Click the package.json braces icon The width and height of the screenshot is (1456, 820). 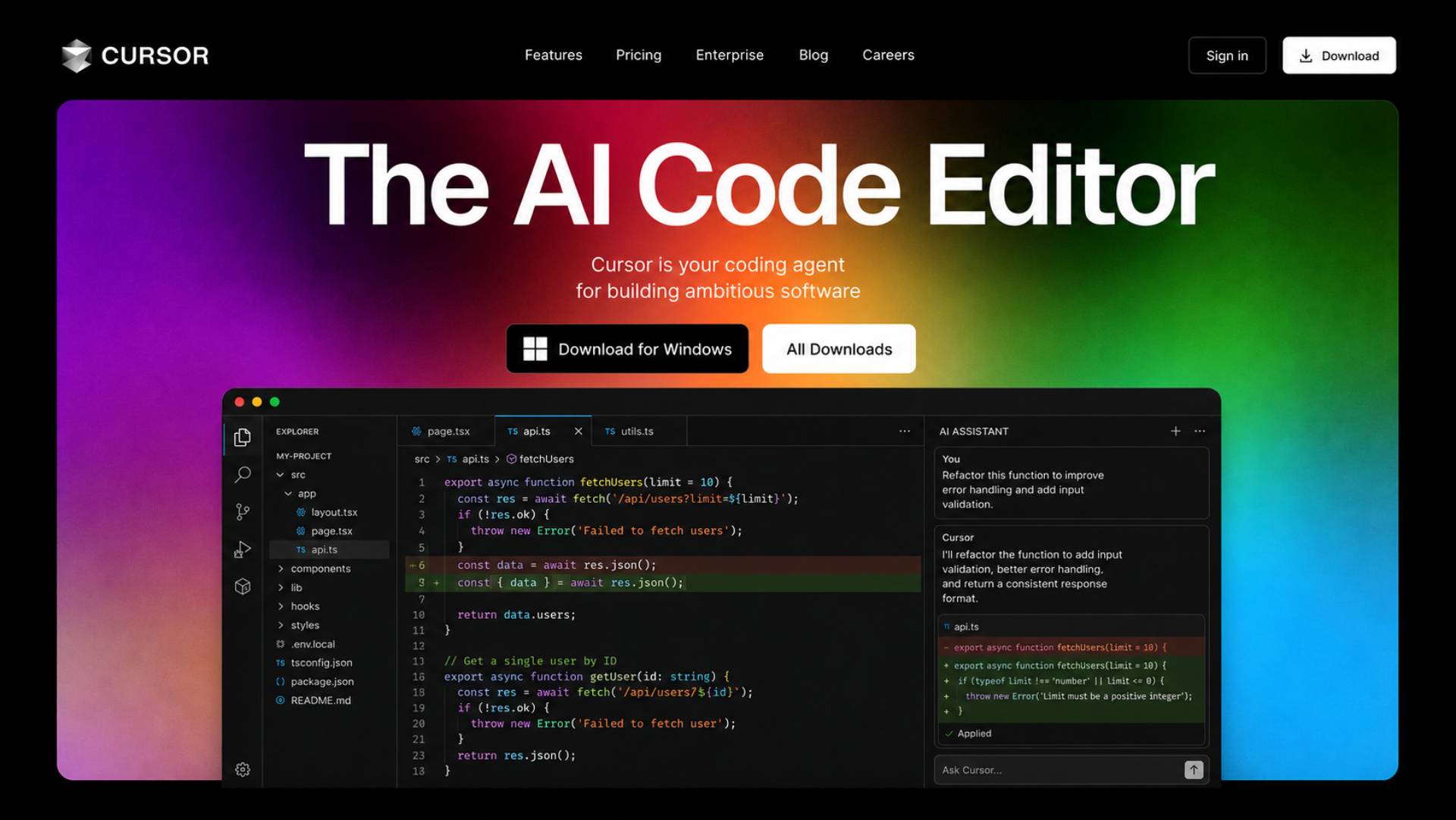pos(281,681)
